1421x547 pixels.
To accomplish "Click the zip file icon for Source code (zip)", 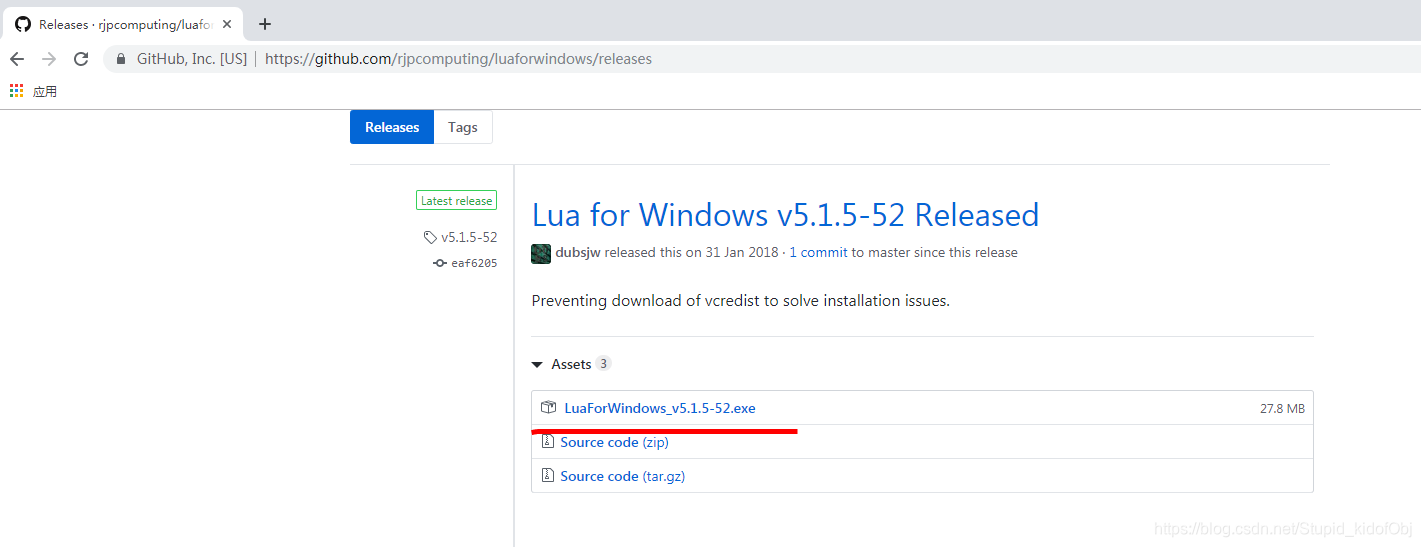I will 547,442.
